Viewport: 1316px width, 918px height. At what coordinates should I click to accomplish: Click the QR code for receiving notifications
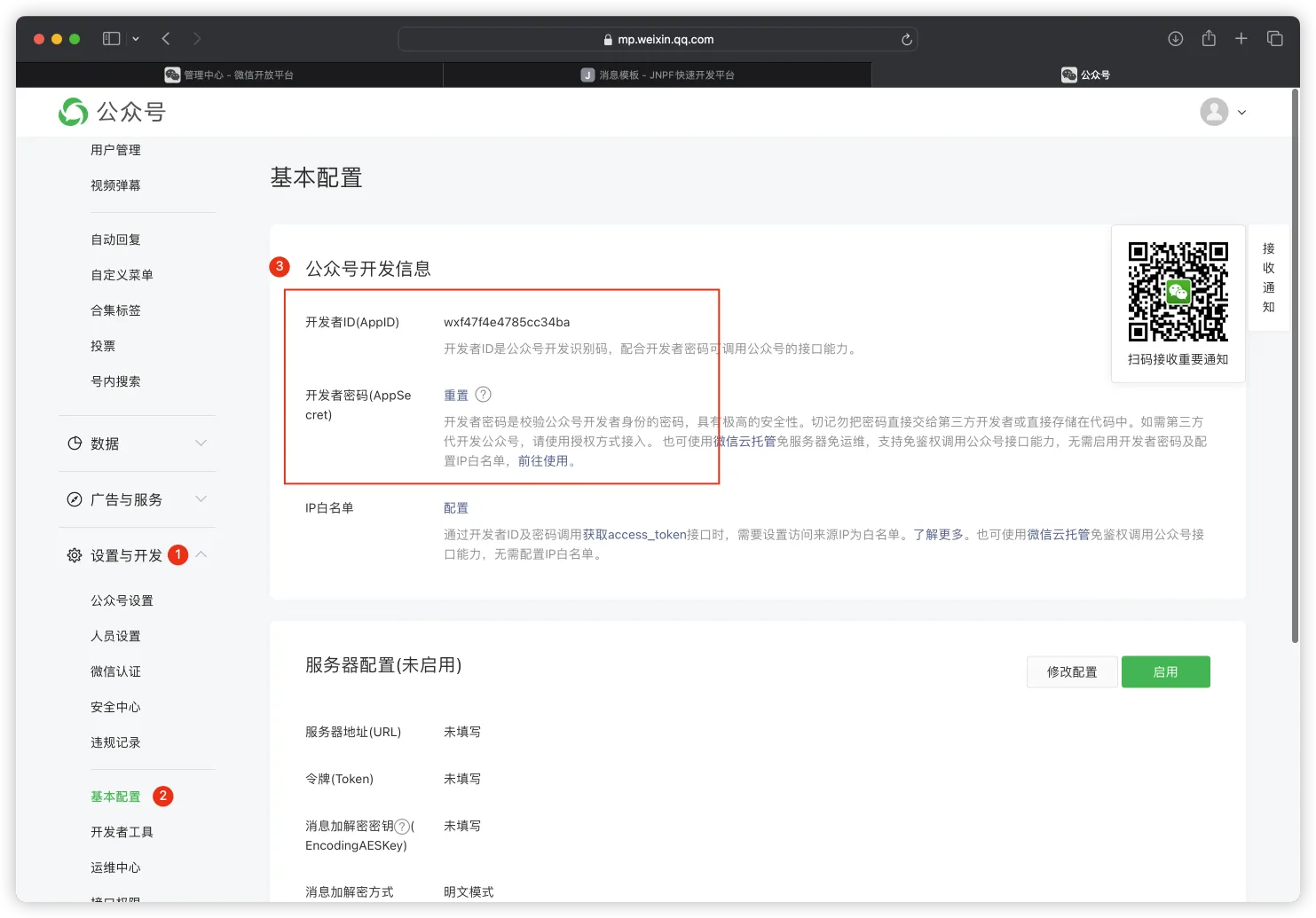pos(1178,292)
